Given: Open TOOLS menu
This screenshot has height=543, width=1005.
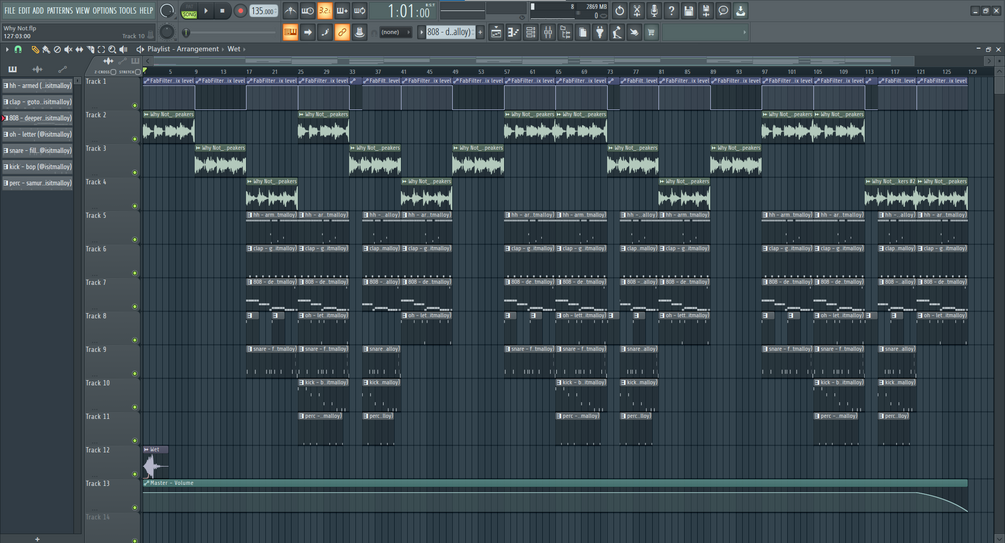Looking at the screenshot, I should point(128,10).
